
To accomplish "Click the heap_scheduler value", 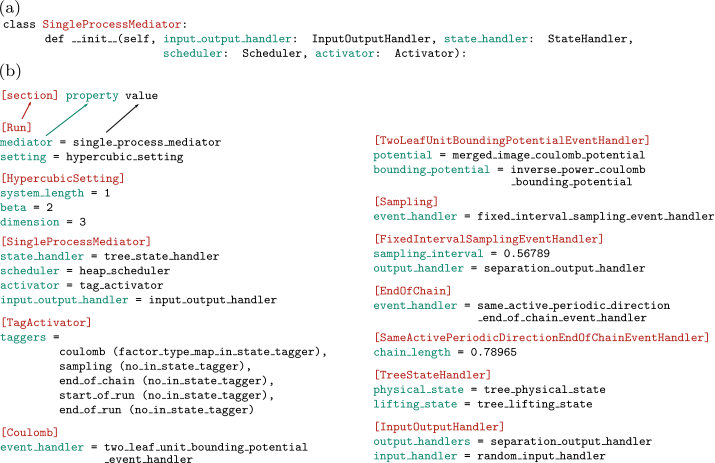I will click(x=124, y=271).
